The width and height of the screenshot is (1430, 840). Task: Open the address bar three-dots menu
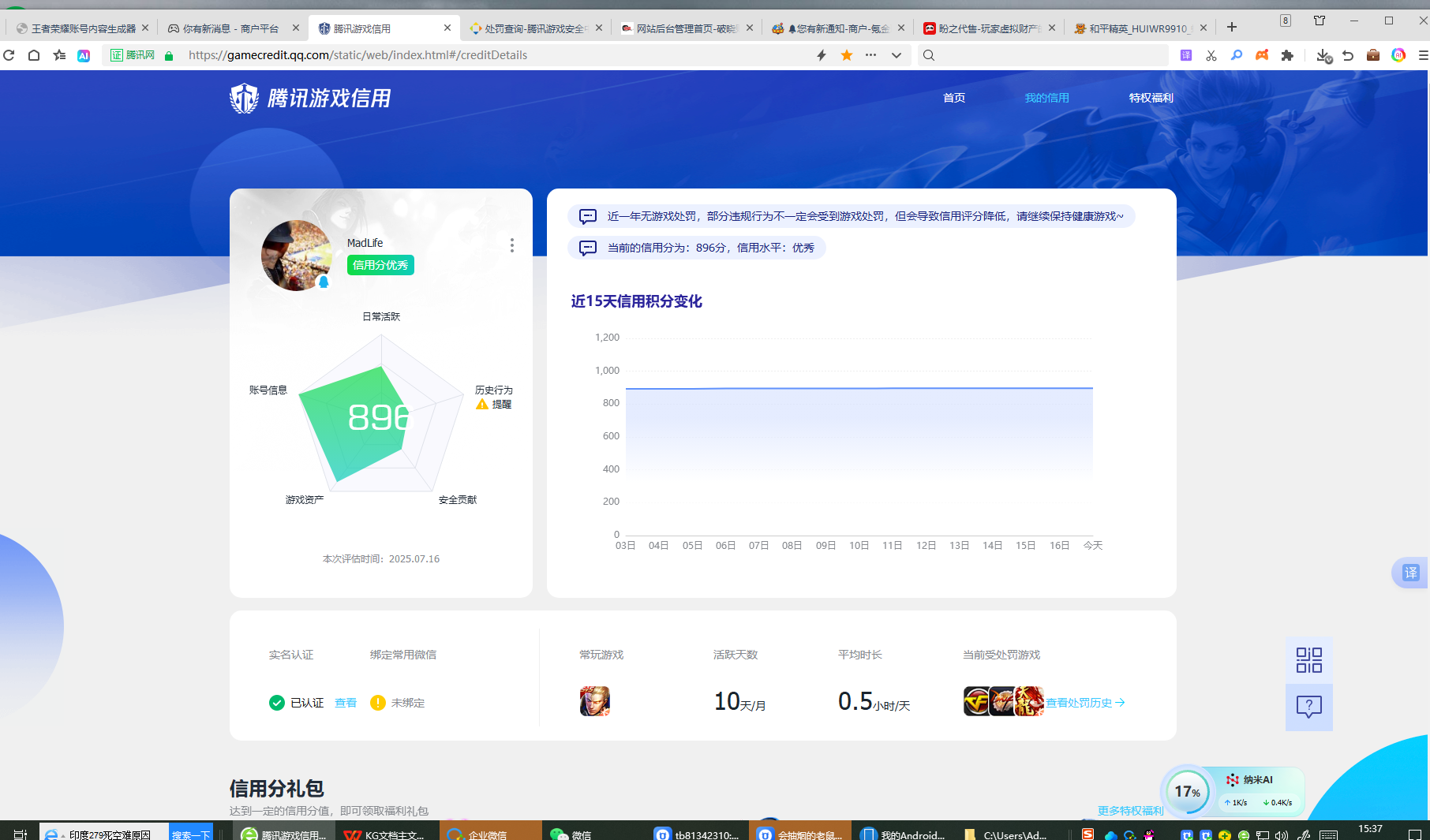pos(870,55)
